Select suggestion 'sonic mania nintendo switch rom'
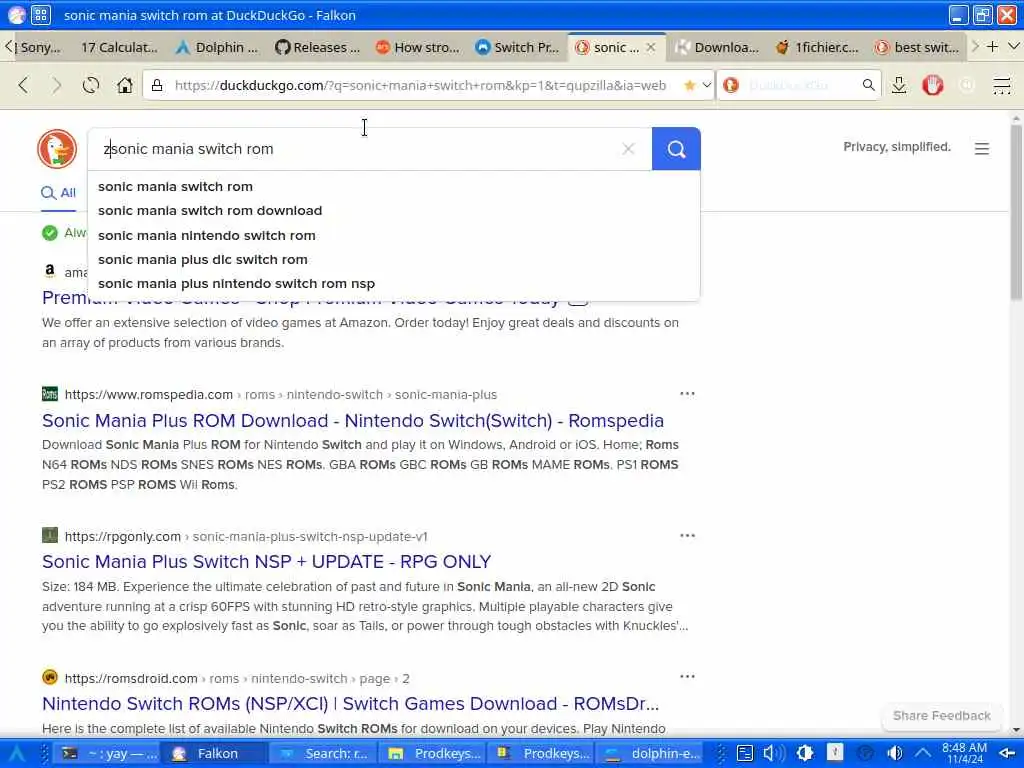Image resolution: width=1024 pixels, height=768 pixels. [394, 235]
